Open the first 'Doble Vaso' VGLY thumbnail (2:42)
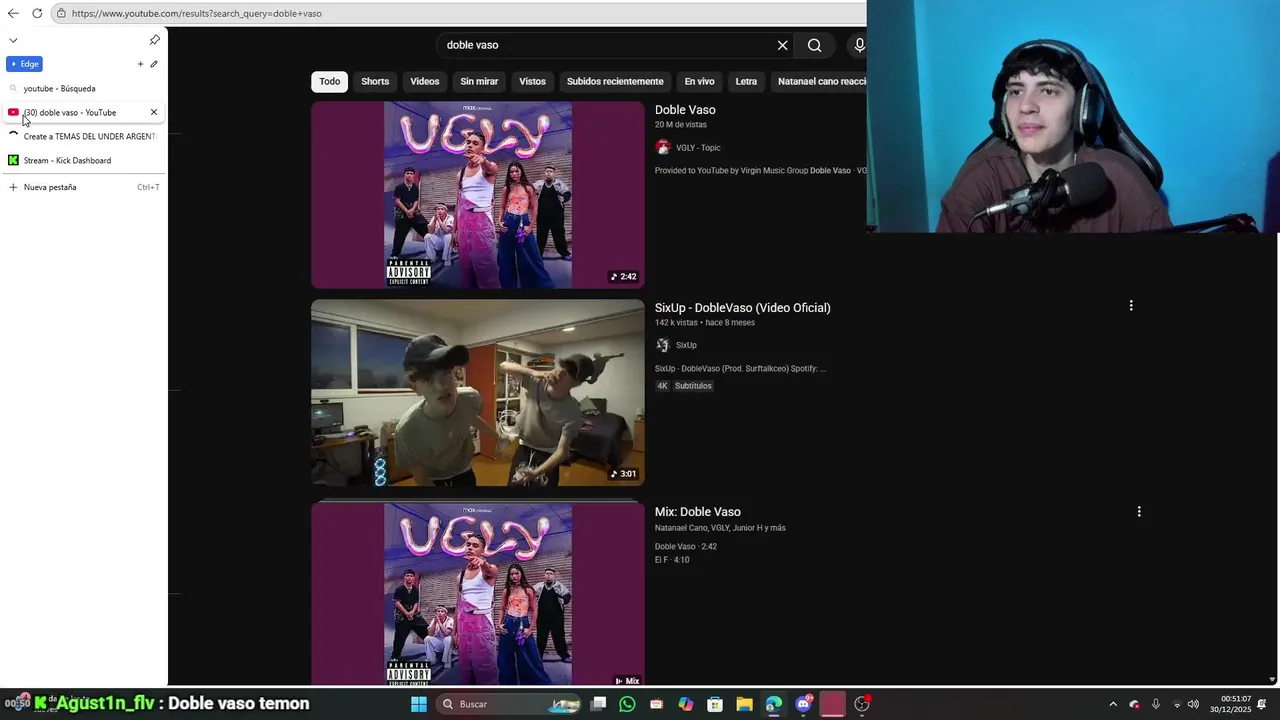 pos(477,195)
